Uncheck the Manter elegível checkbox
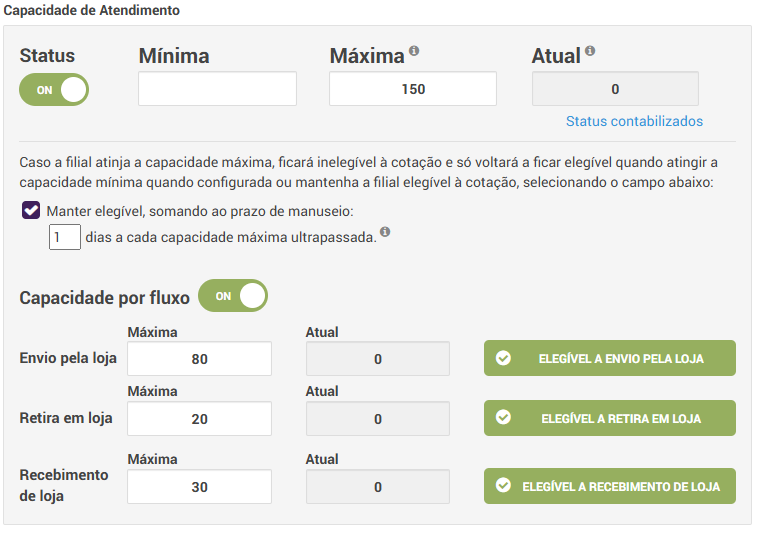 click(31, 211)
